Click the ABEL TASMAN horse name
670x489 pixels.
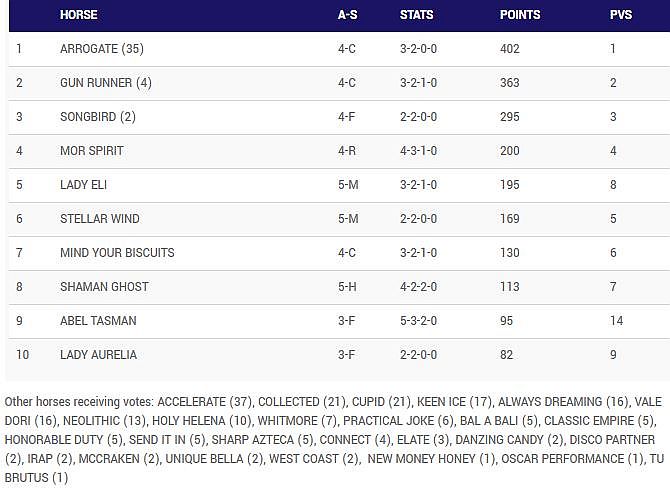click(98, 321)
